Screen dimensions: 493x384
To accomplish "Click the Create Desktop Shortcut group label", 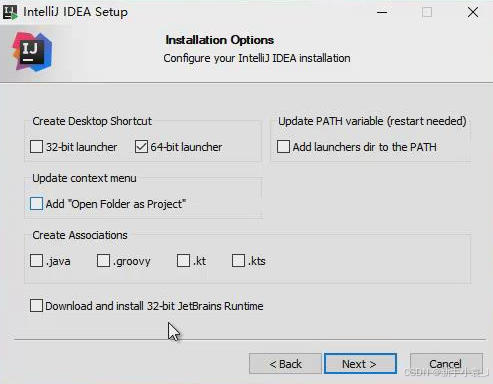I will click(x=92, y=121).
